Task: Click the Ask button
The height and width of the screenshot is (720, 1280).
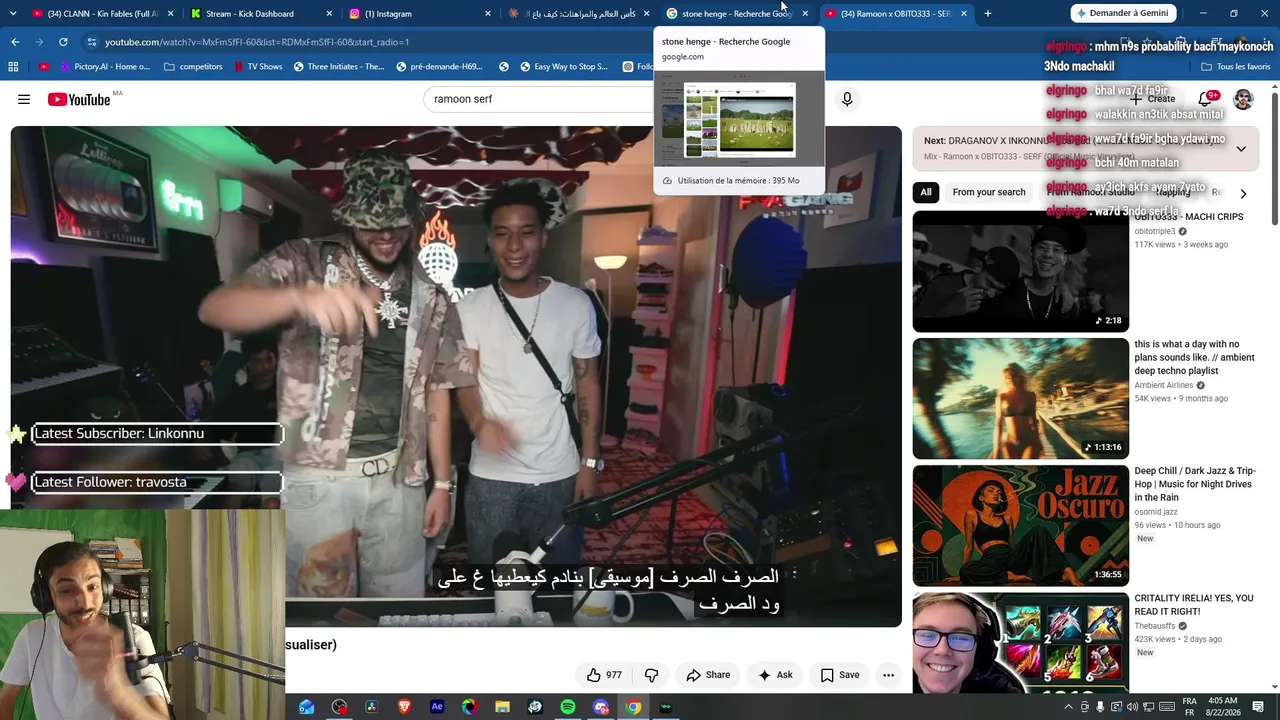Action: click(775, 675)
